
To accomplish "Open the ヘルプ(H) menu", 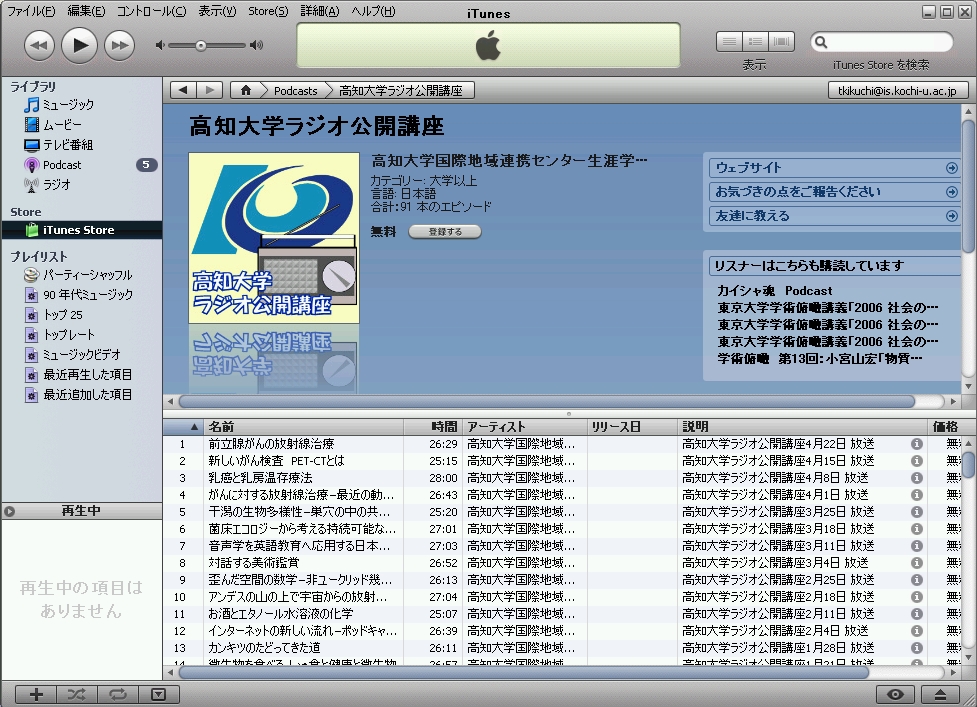I will pyautogui.click(x=373, y=11).
